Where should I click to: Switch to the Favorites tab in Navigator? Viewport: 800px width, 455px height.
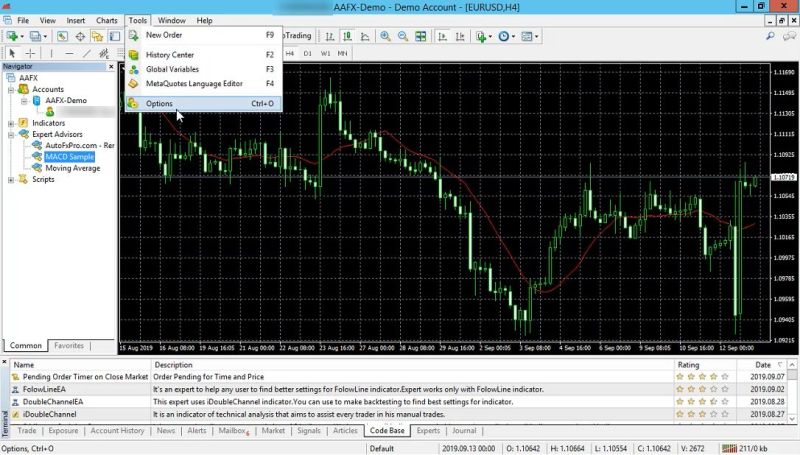(70, 345)
